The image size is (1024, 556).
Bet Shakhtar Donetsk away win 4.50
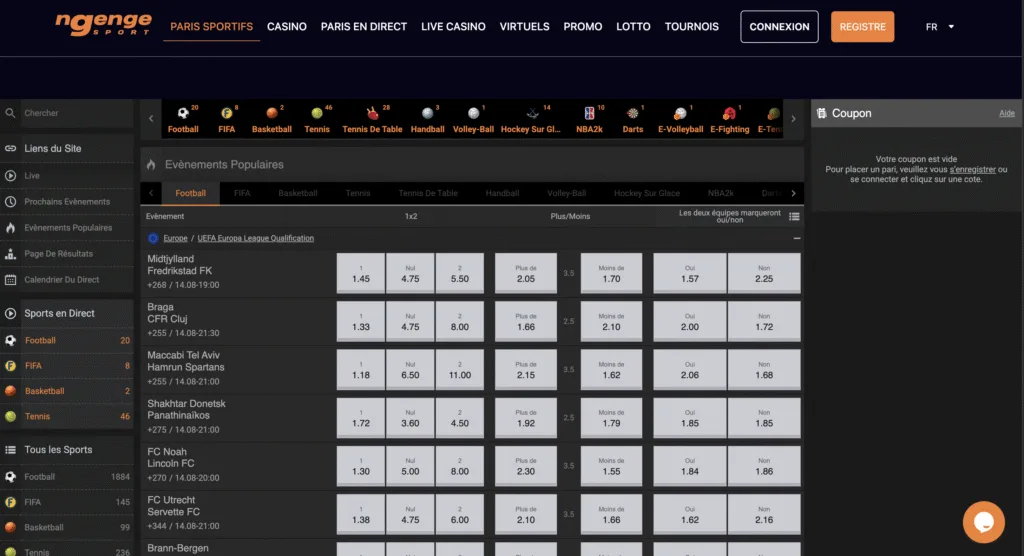pos(460,417)
